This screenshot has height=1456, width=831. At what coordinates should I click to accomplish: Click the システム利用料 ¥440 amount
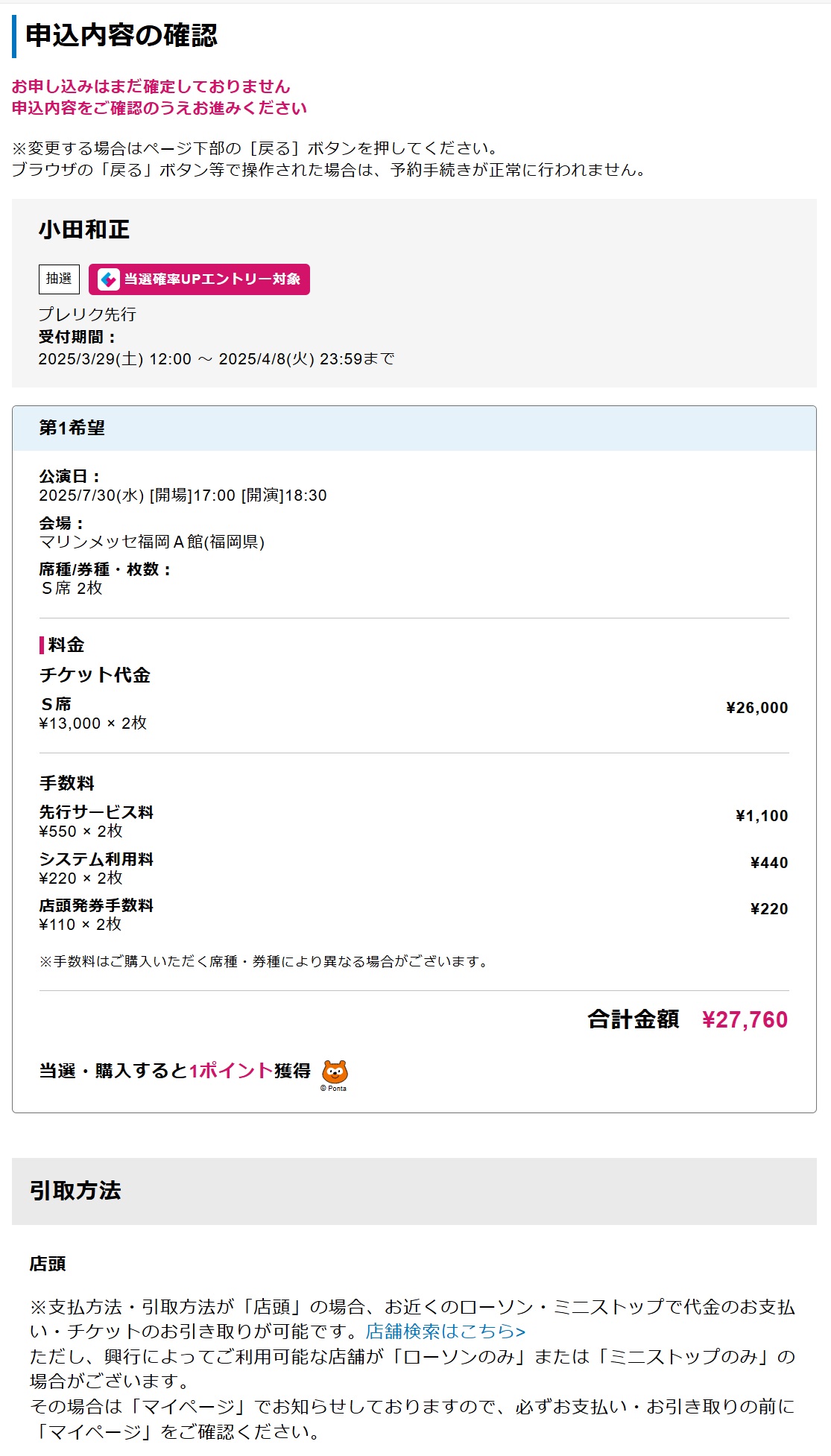(x=769, y=863)
